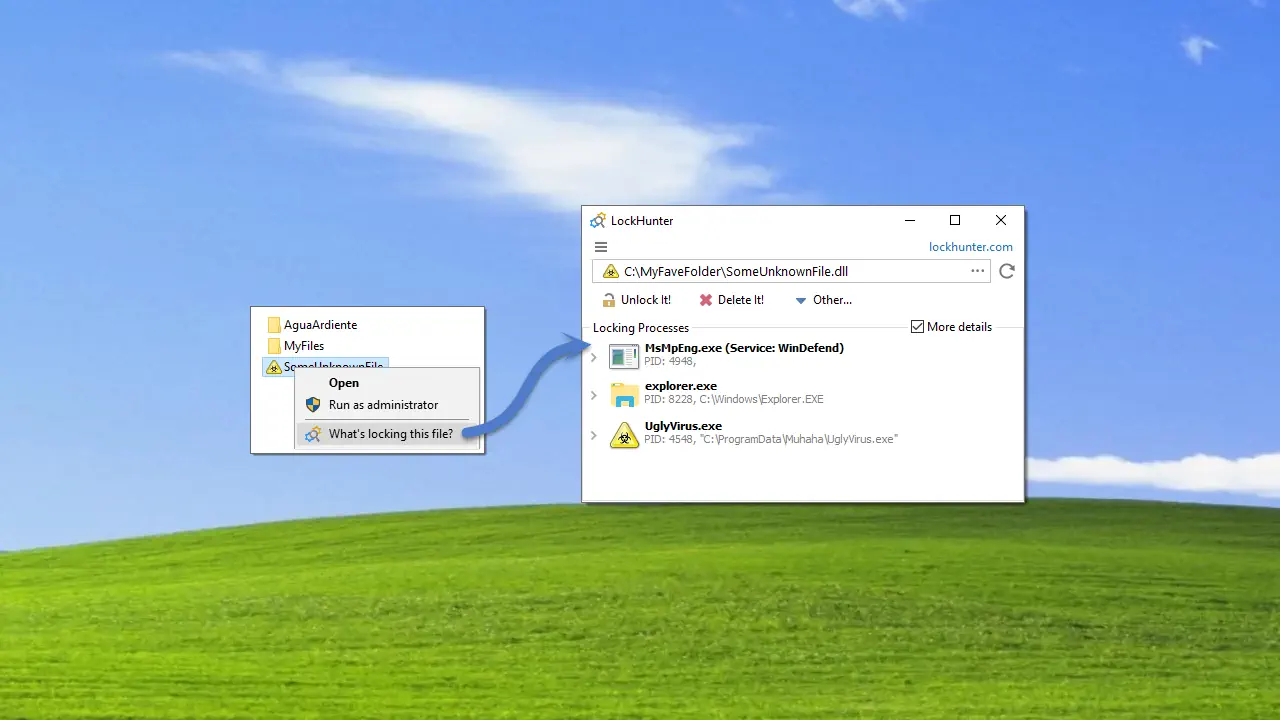Click the AguaArdiente folder icon
The image size is (1280, 720).
(x=274, y=325)
